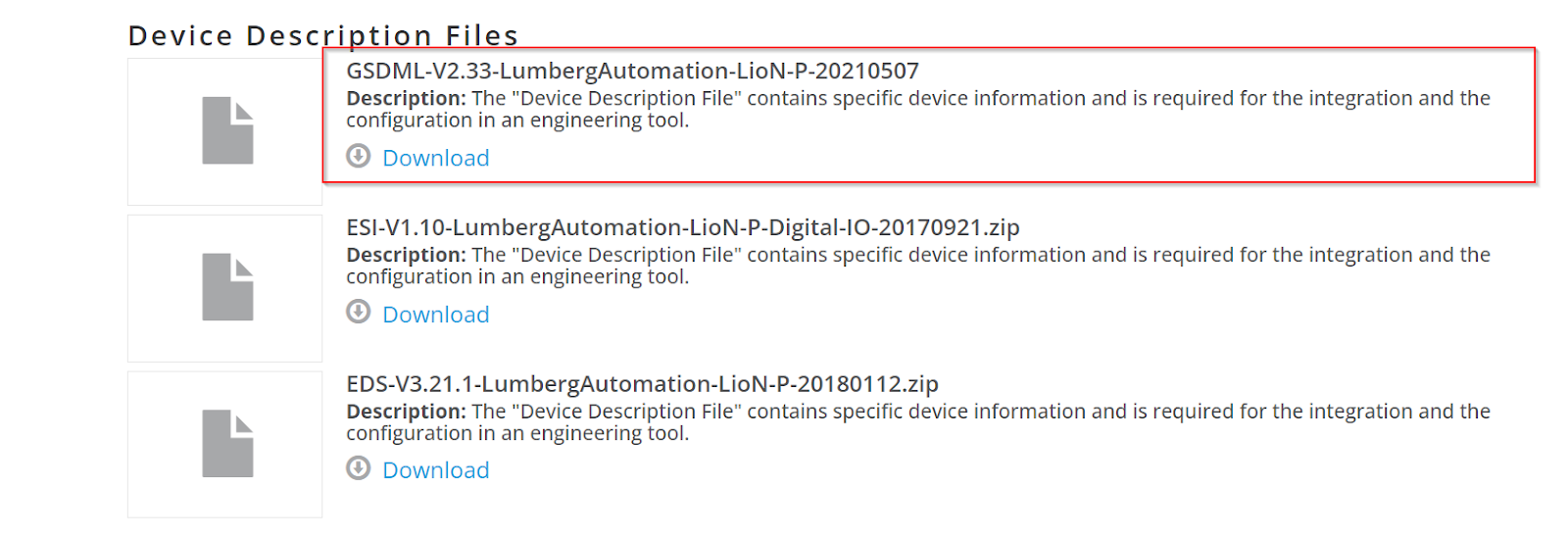Click bold Description label under EDS entry
The height and width of the screenshot is (537, 1568).
click(x=406, y=412)
